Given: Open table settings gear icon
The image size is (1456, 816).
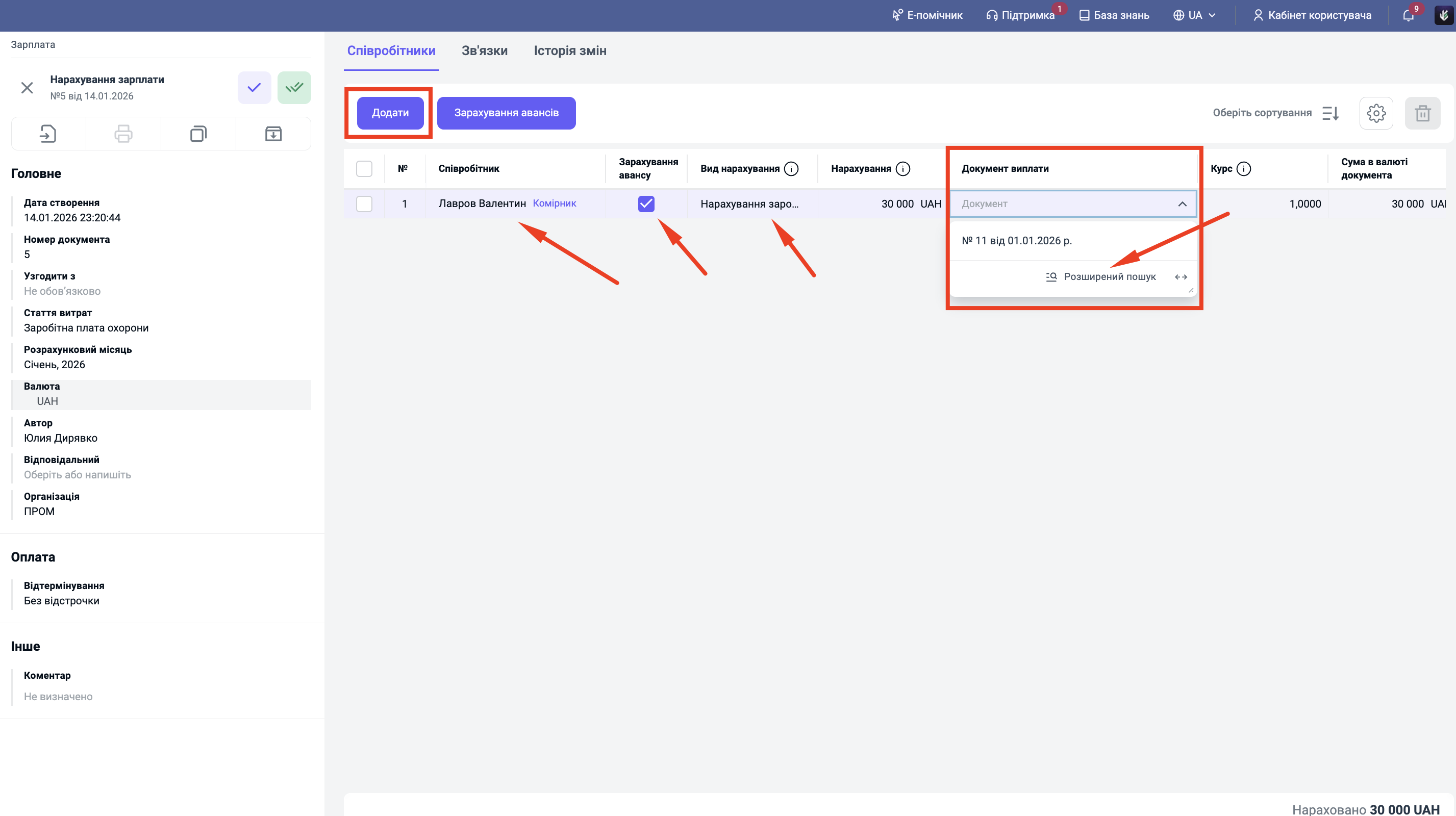Looking at the screenshot, I should [x=1376, y=113].
